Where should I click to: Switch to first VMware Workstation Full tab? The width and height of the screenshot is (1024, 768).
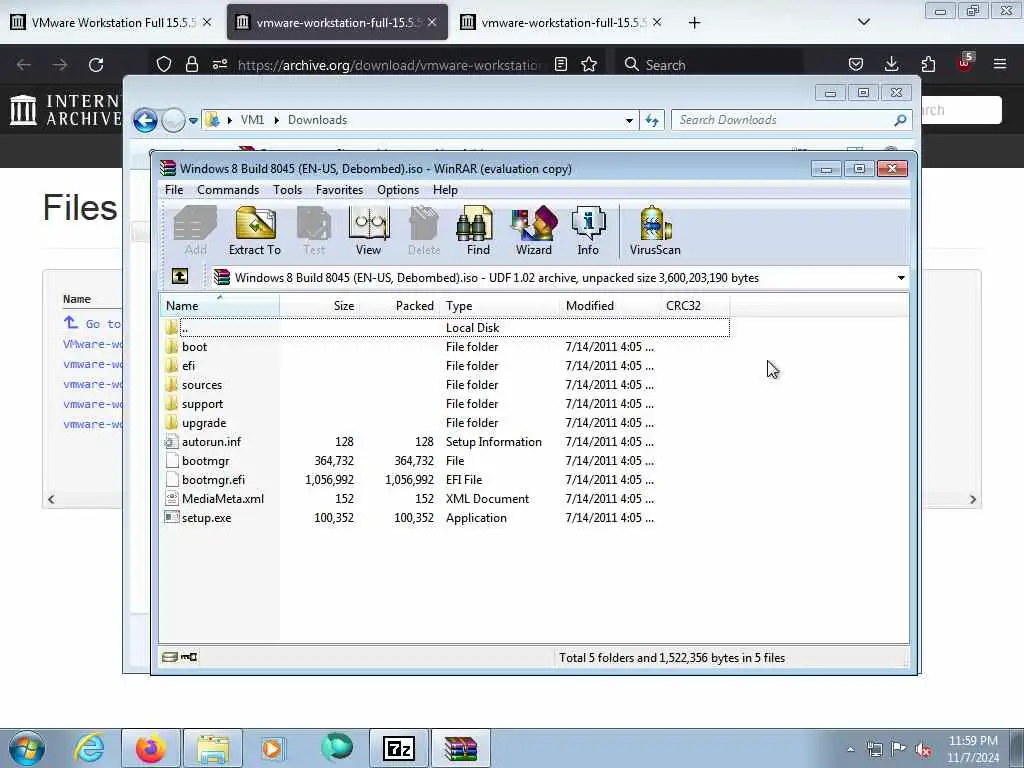coord(112,22)
